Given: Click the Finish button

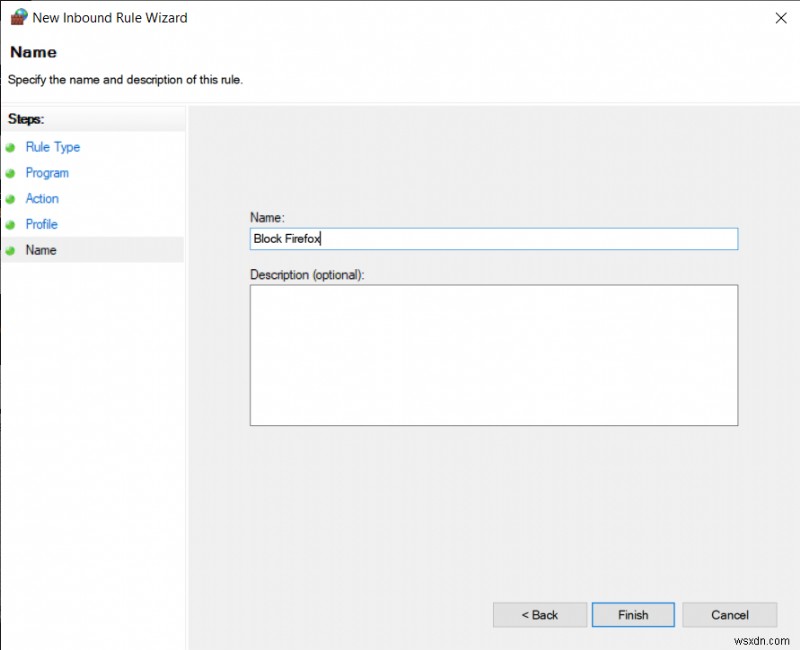Looking at the screenshot, I should click(633, 615).
